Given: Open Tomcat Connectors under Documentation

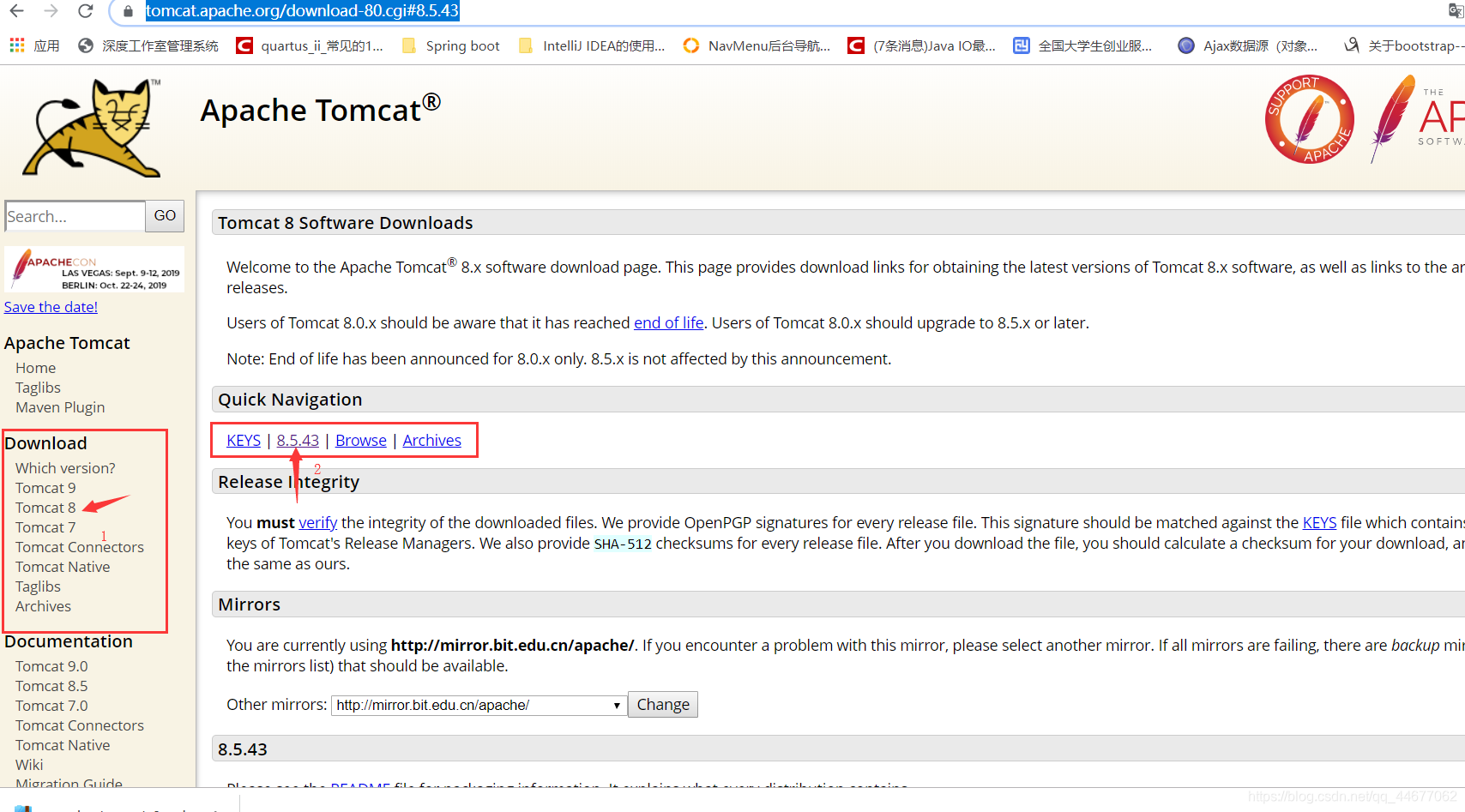Looking at the screenshot, I should click(80, 725).
